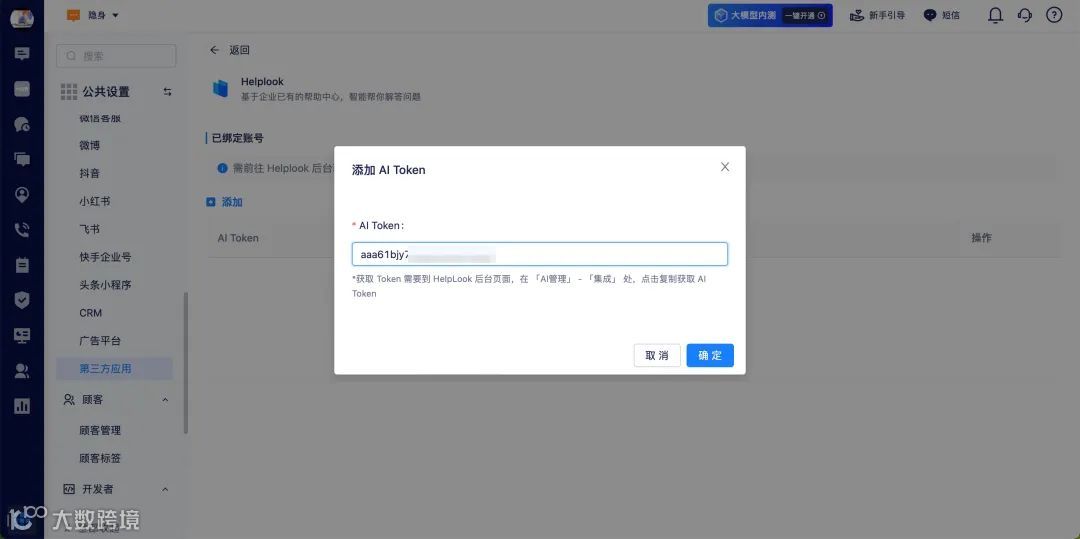Select 顾客标签 menu item
This screenshot has width=1080, height=539.
coord(100,458)
